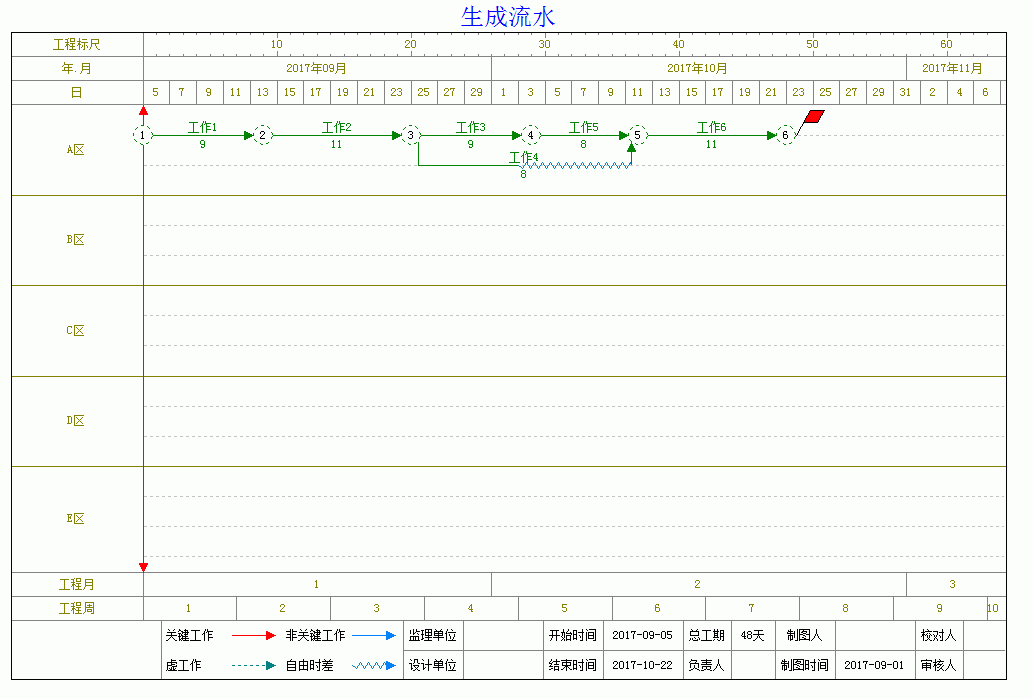Select node 4 in the network diagram

point(530,135)
